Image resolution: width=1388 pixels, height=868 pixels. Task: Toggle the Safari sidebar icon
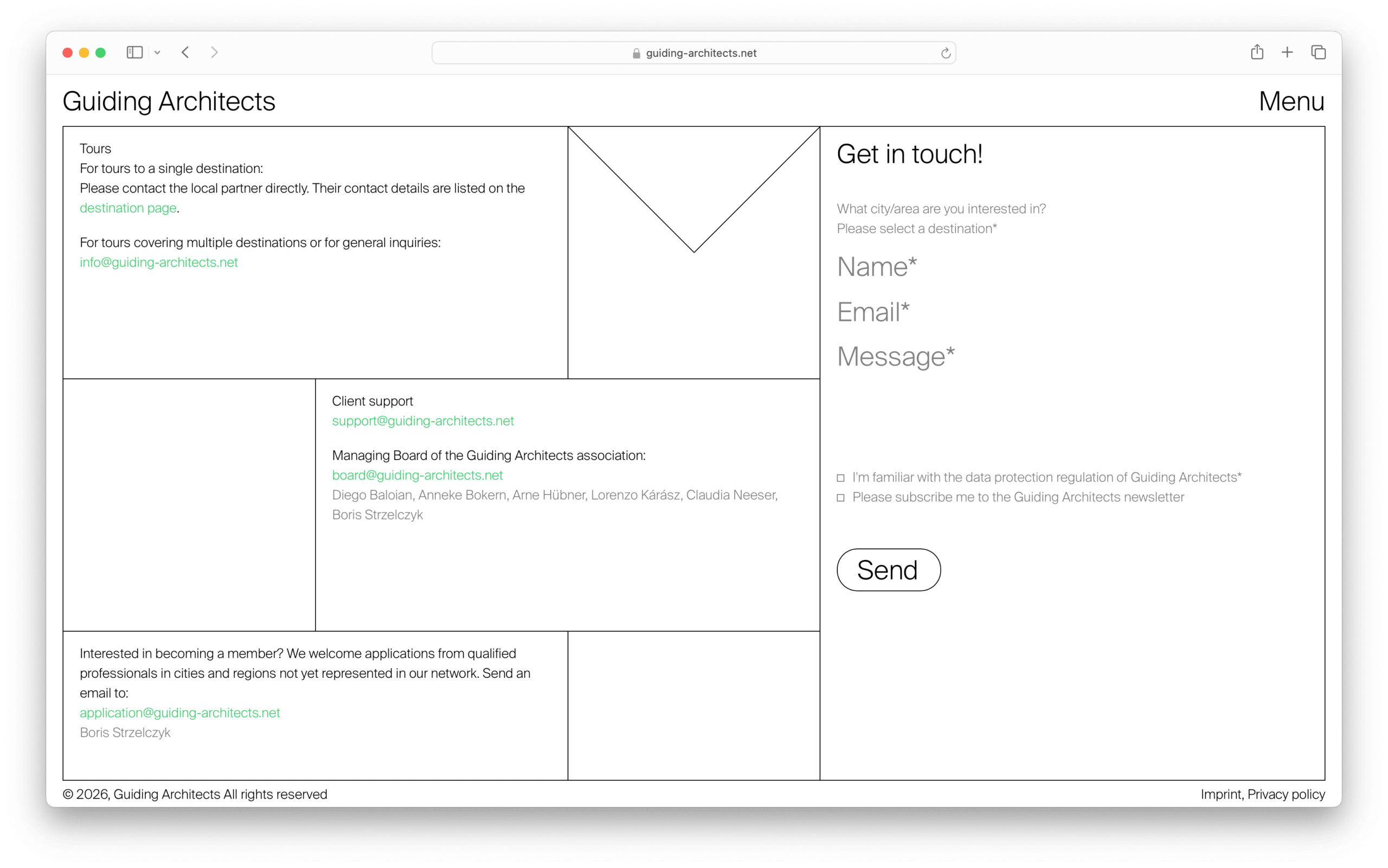click(x=134, y=52)
